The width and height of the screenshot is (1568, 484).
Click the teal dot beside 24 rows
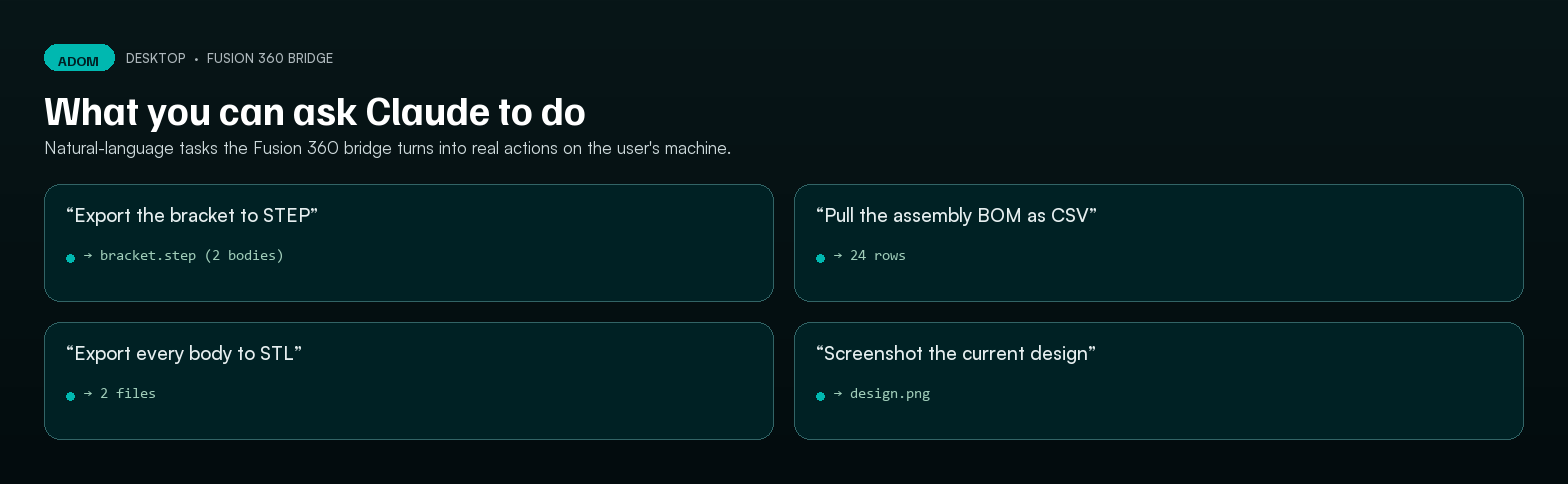point(820,258)
